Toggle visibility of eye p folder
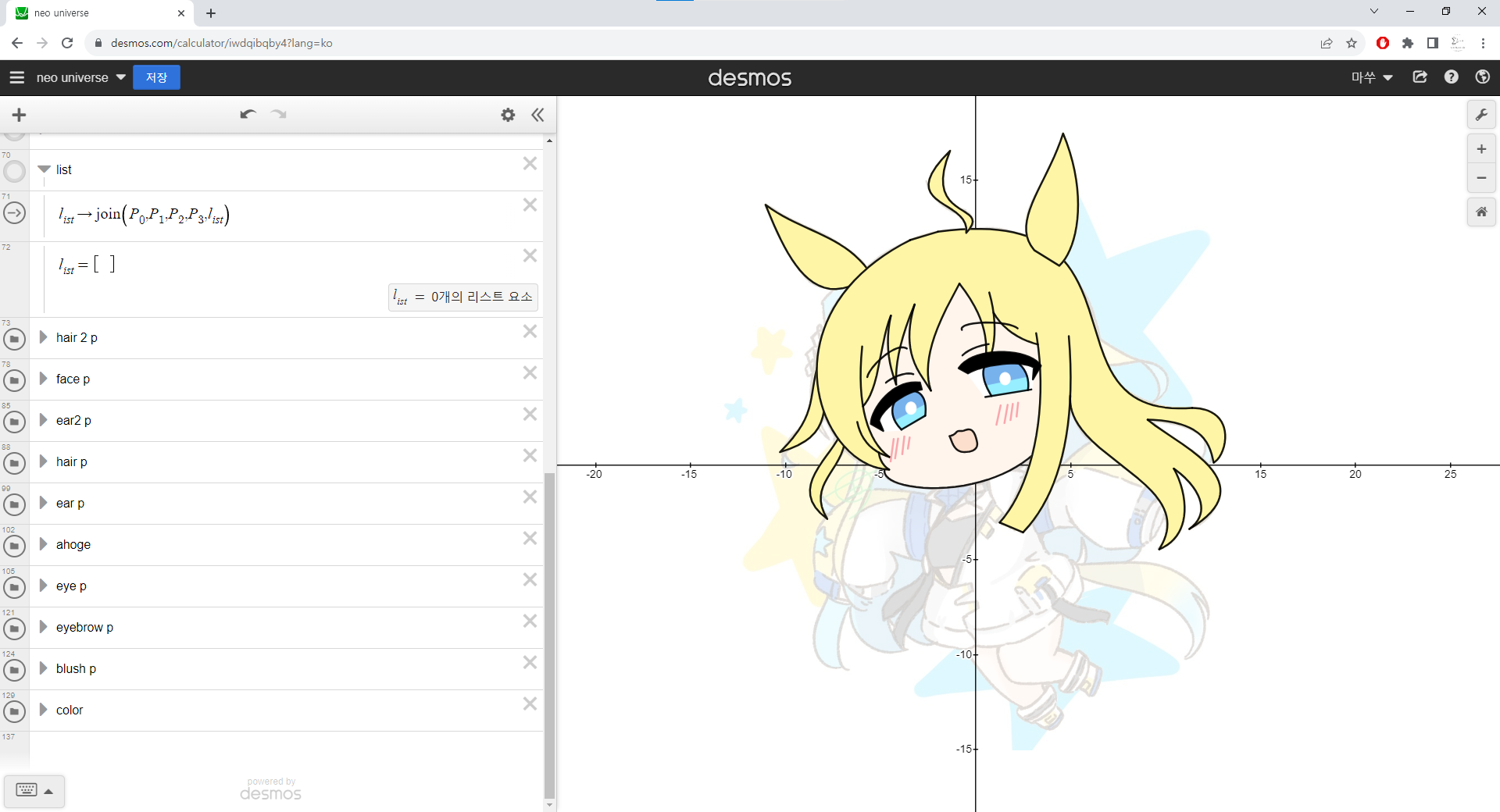The image size is (1500, 812). [x=14, y=587]
